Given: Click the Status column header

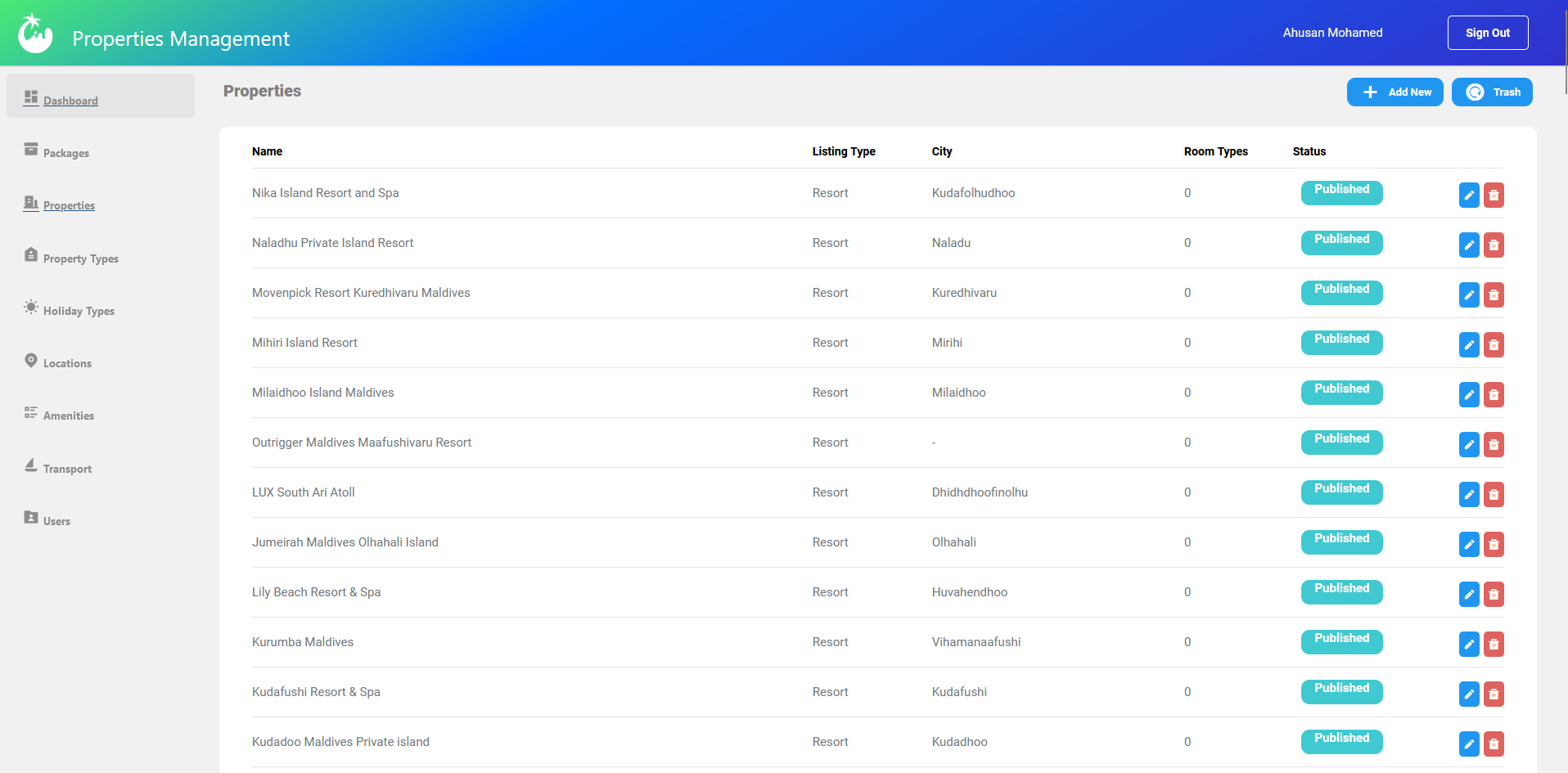Looking at the screenshot, I should [1309, 151].
